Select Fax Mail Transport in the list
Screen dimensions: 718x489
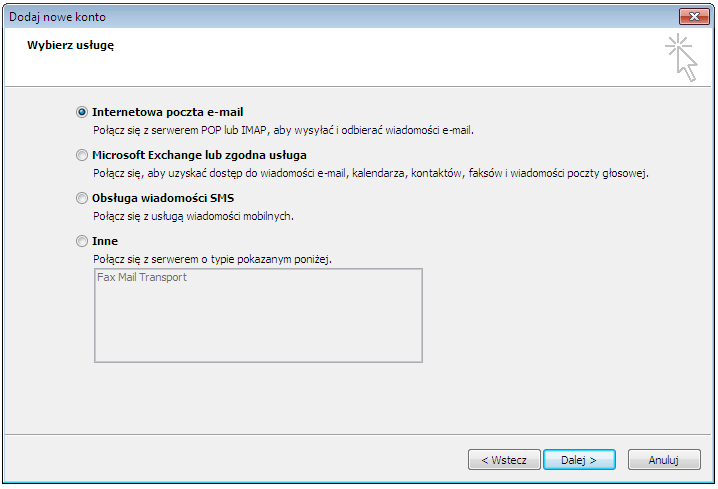point(142,277)
